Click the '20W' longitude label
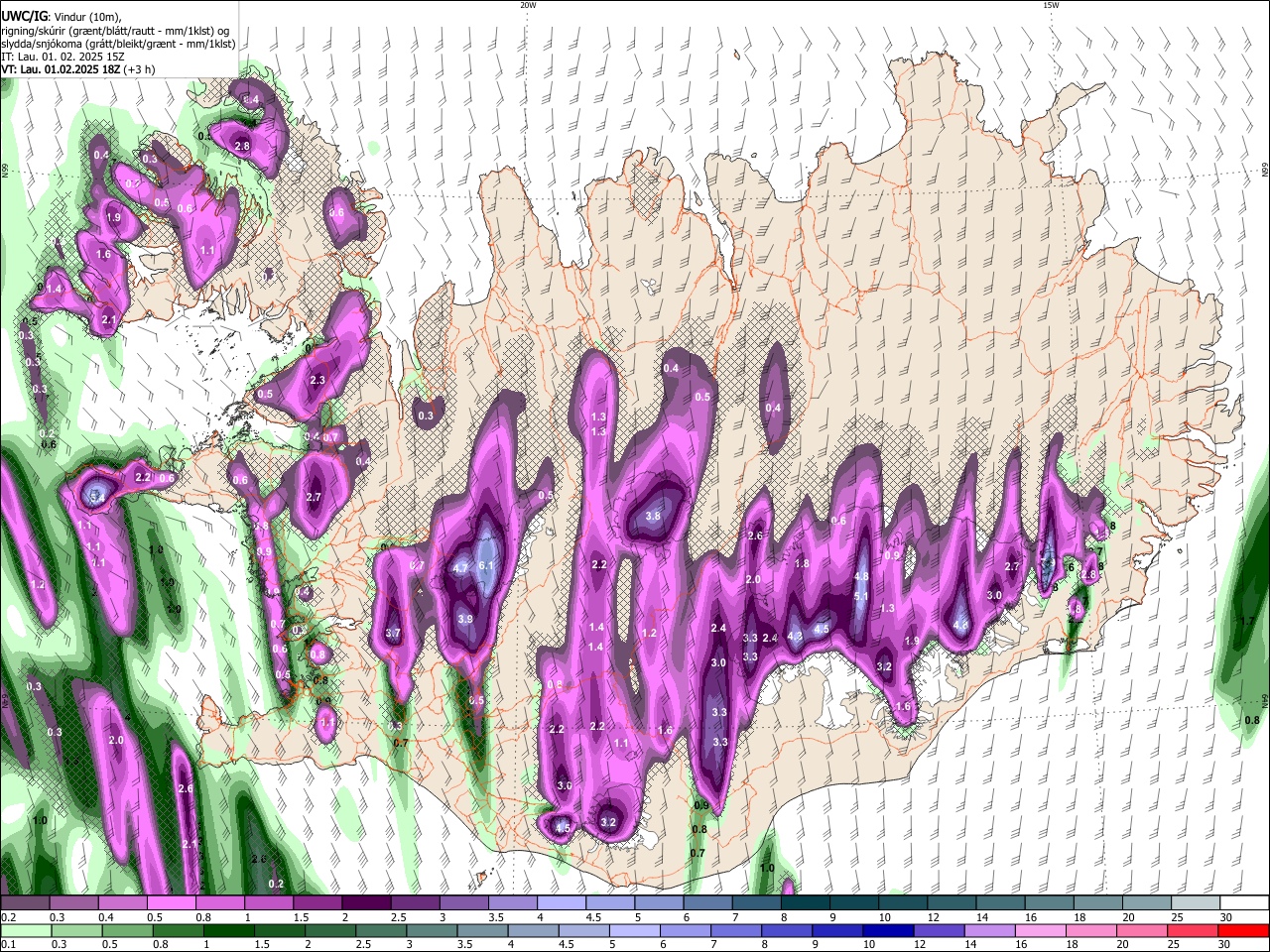1270x952 pixels. pos(528,5)
